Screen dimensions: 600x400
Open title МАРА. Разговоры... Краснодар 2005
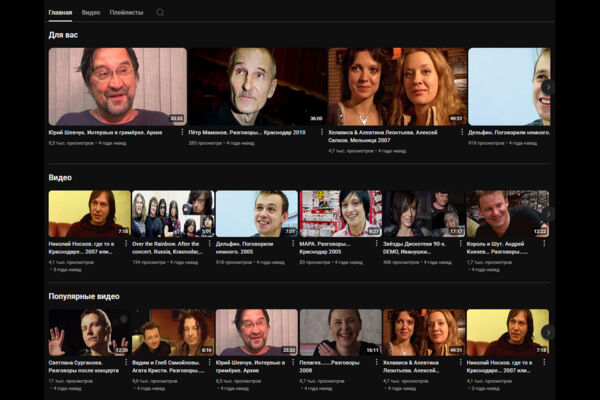click(x=325, y=248)
